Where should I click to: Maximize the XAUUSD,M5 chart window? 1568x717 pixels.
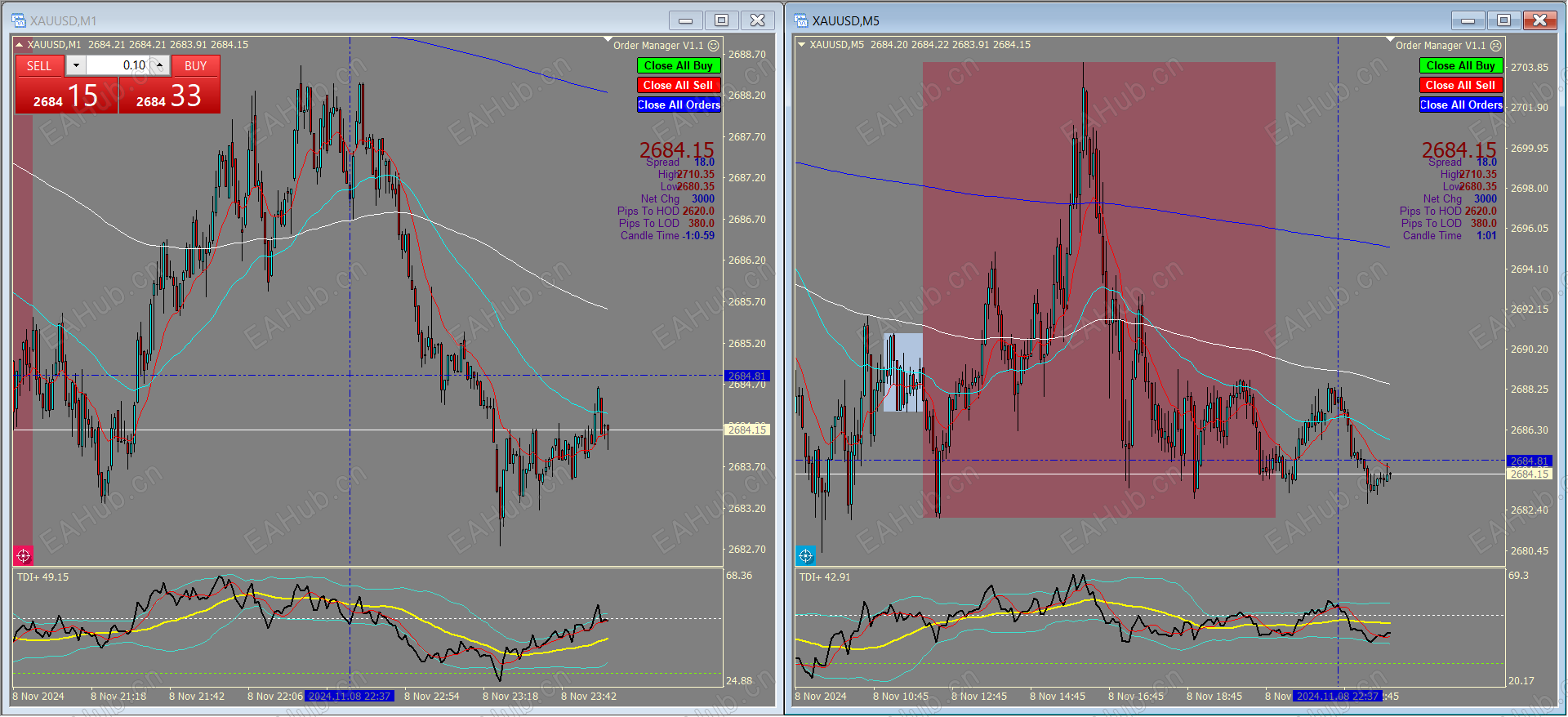click(1504, 20)
